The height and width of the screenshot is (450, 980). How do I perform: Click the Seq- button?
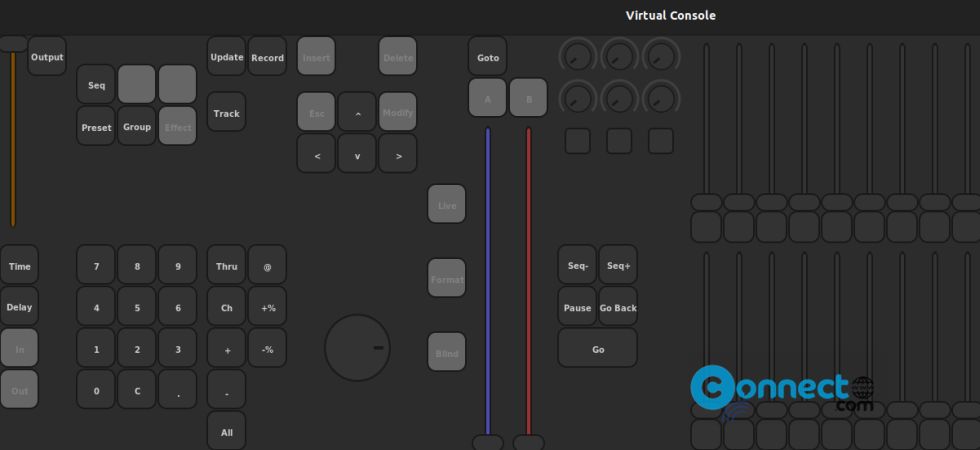click(578, 265)
